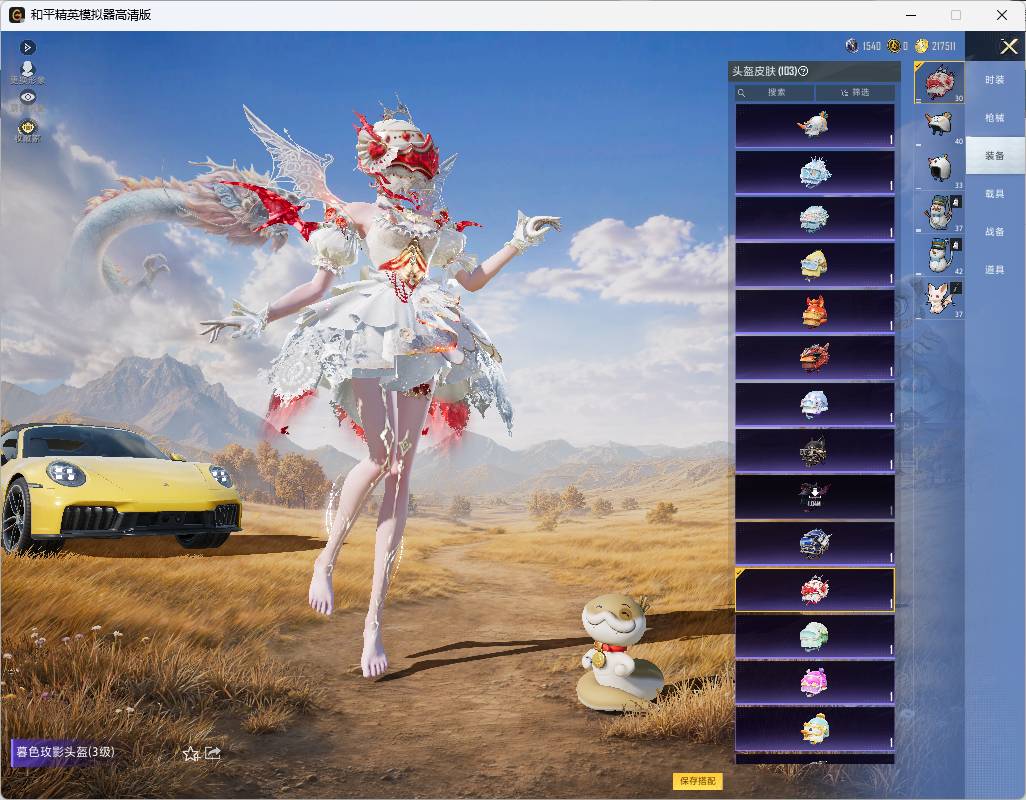Choose the black spiked helmet skin
1026x800 pixels.
click(815, 450)
